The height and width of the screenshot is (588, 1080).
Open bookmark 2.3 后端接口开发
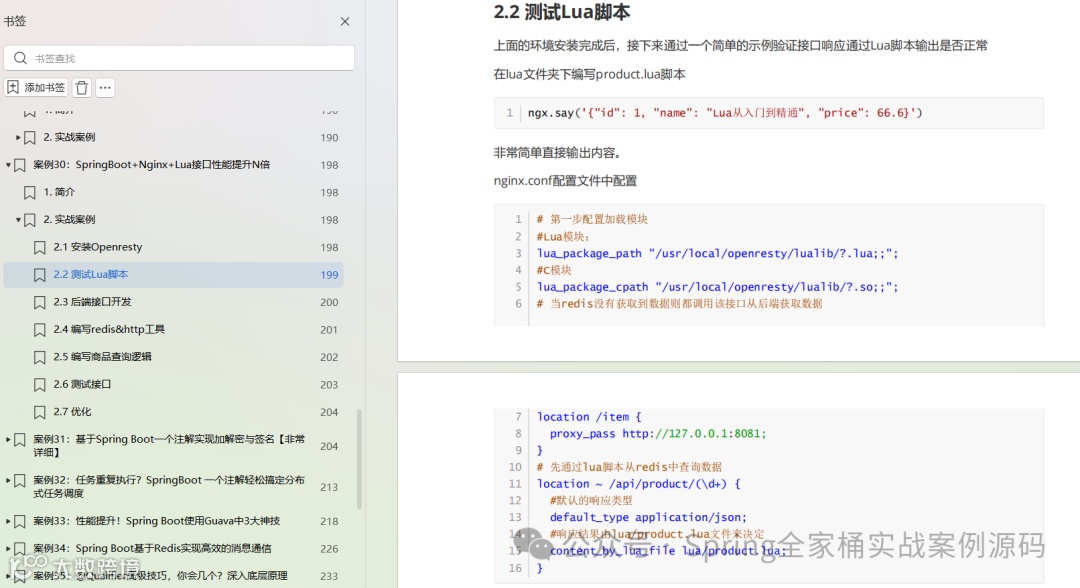point(92,302)
